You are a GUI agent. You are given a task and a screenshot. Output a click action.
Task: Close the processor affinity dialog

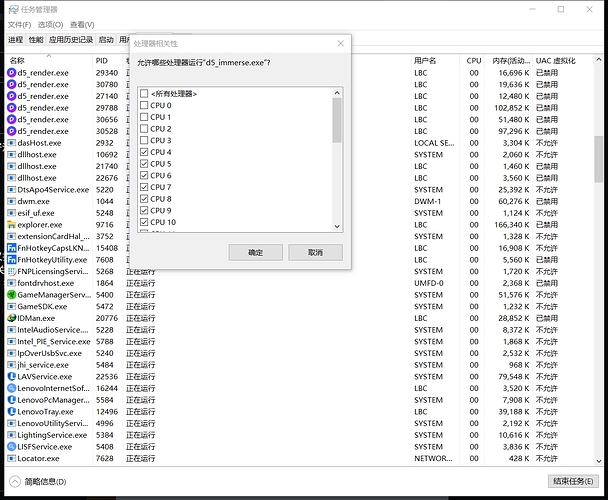340,43
